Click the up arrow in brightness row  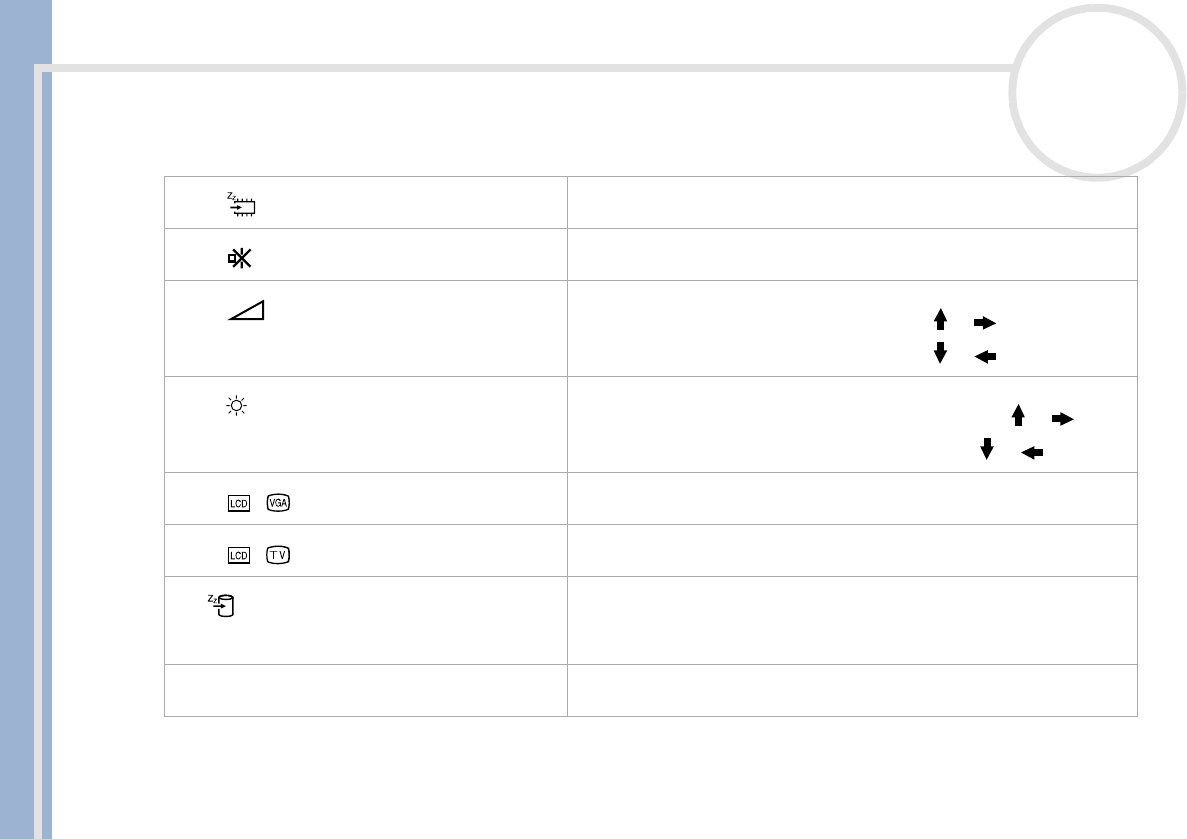click(x=1018, y=415)
